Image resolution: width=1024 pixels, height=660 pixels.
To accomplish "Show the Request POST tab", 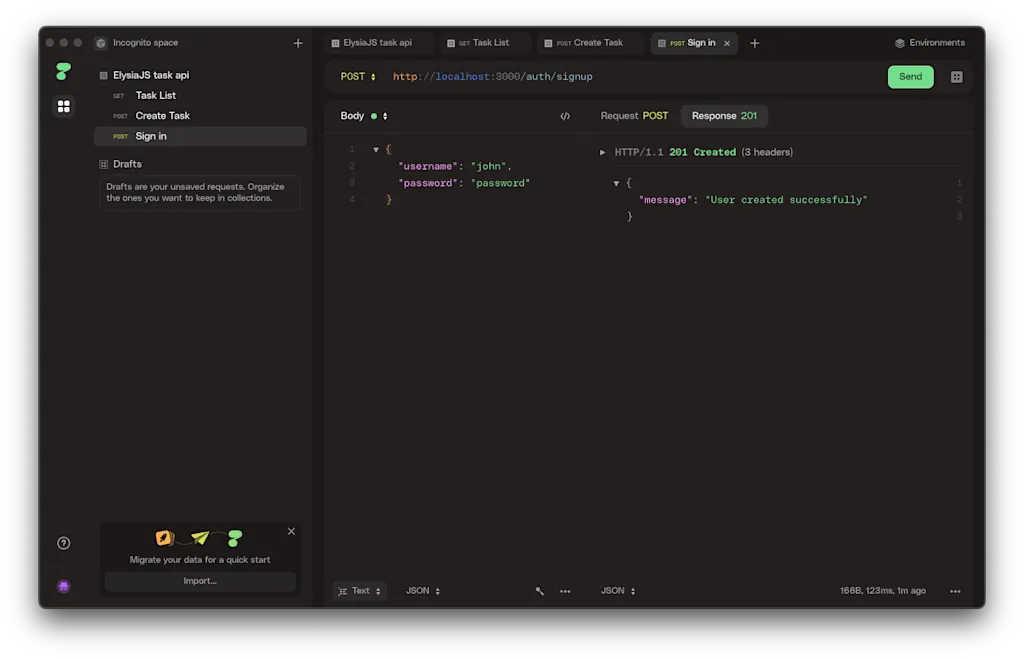I will (x=634, y=116).
